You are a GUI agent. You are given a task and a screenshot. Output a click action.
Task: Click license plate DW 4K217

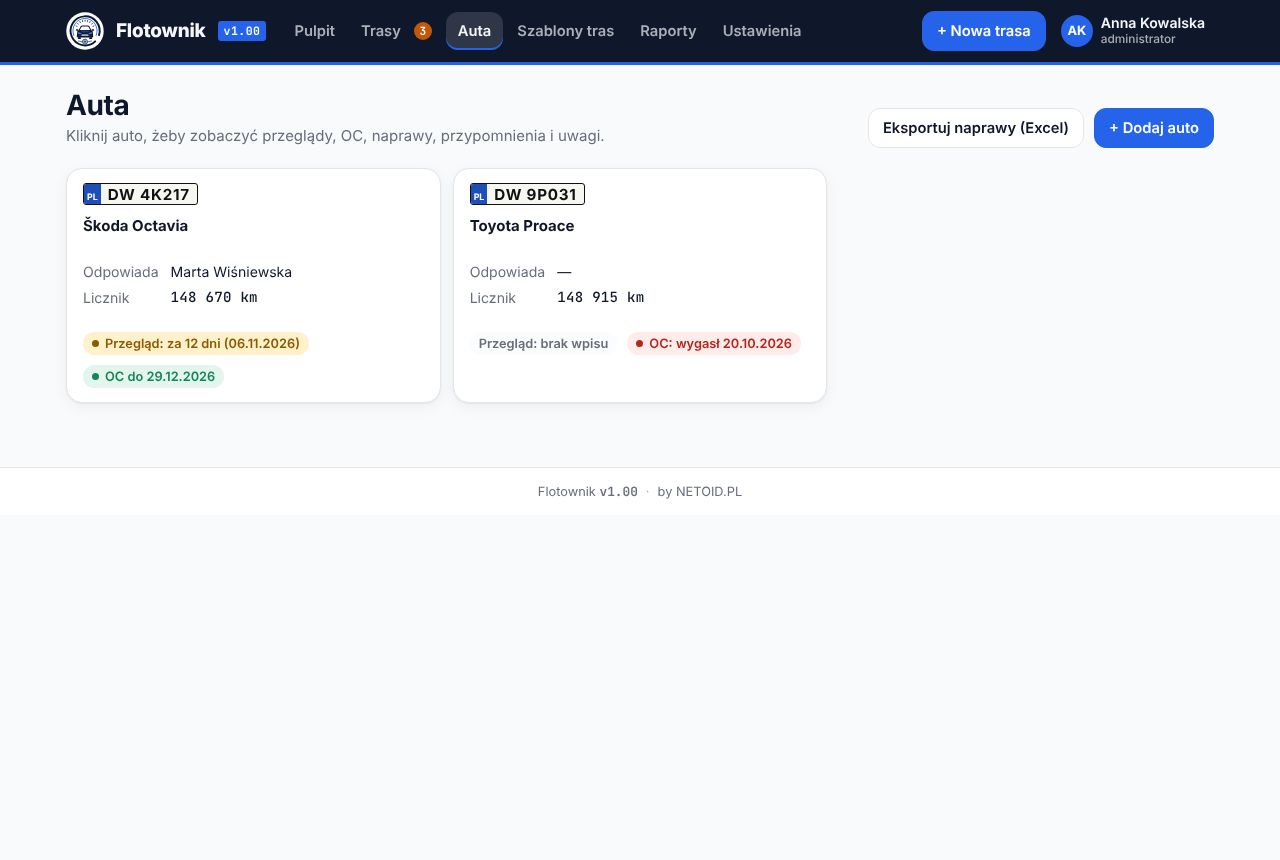tap(140, 194)
